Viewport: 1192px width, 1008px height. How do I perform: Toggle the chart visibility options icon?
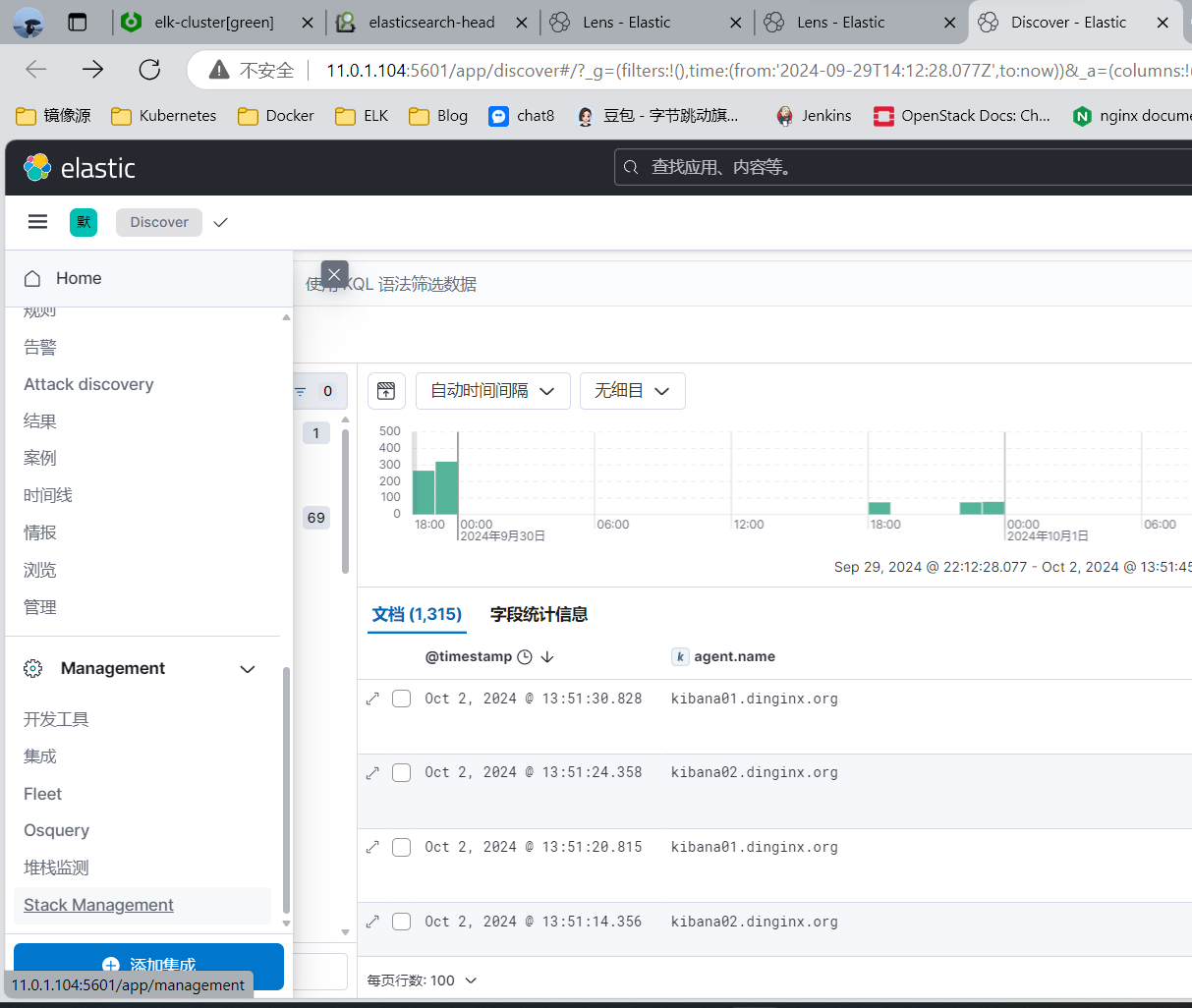pos(386,391)
